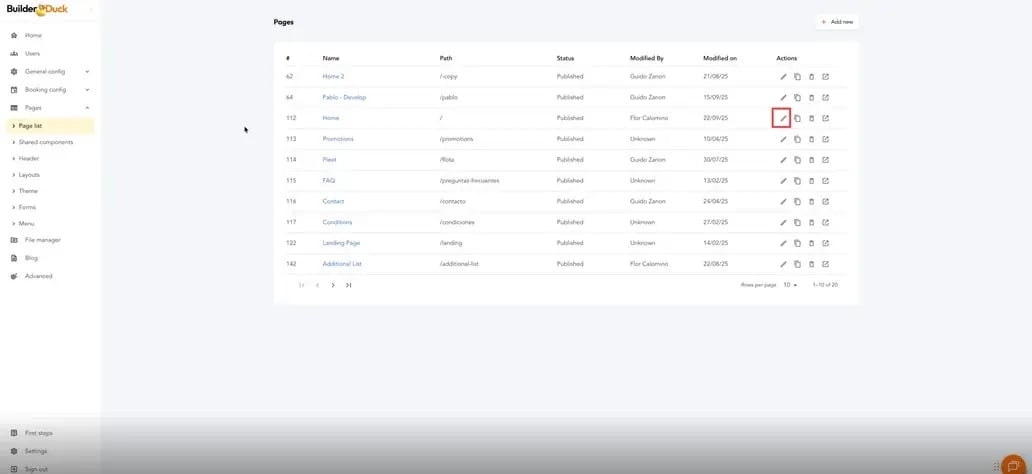The image size is (1032, 474).
Task: Copy the Additional List page
Action: point(797,264)
